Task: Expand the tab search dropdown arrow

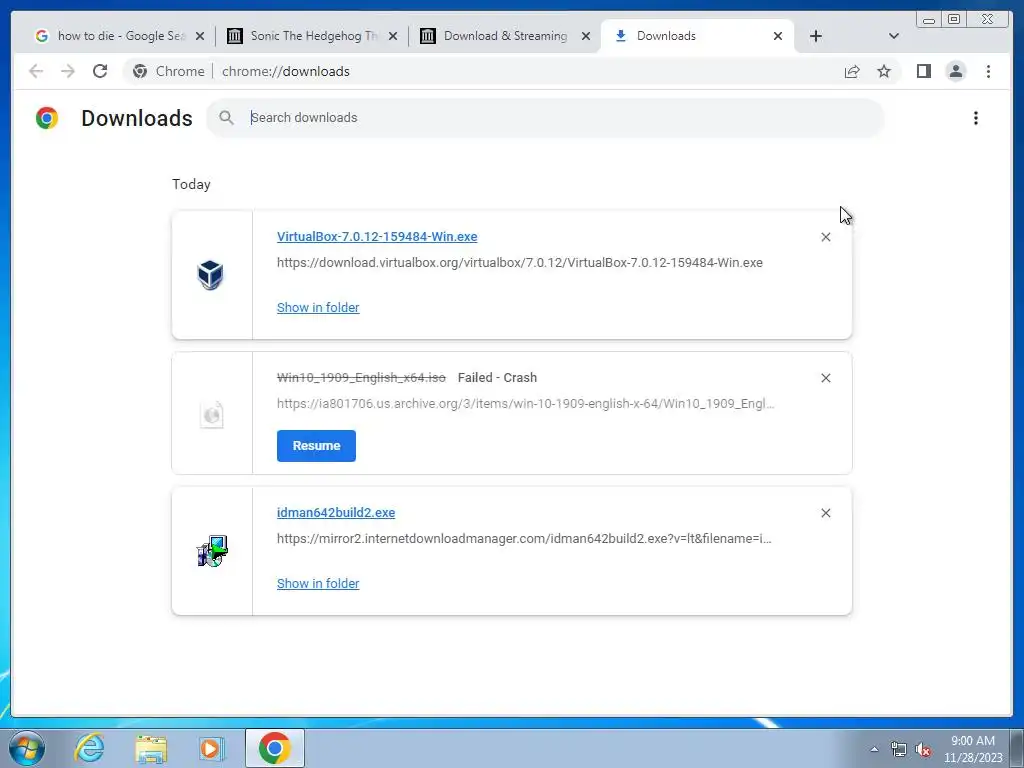Action: pyautogui.click(x=894, y=36)
